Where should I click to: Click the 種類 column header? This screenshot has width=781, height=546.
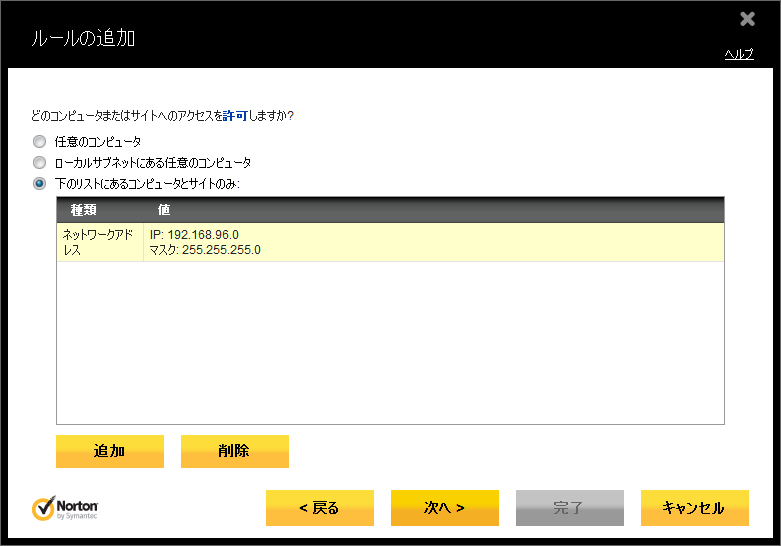pyautogui.click(x=84, y=210)
